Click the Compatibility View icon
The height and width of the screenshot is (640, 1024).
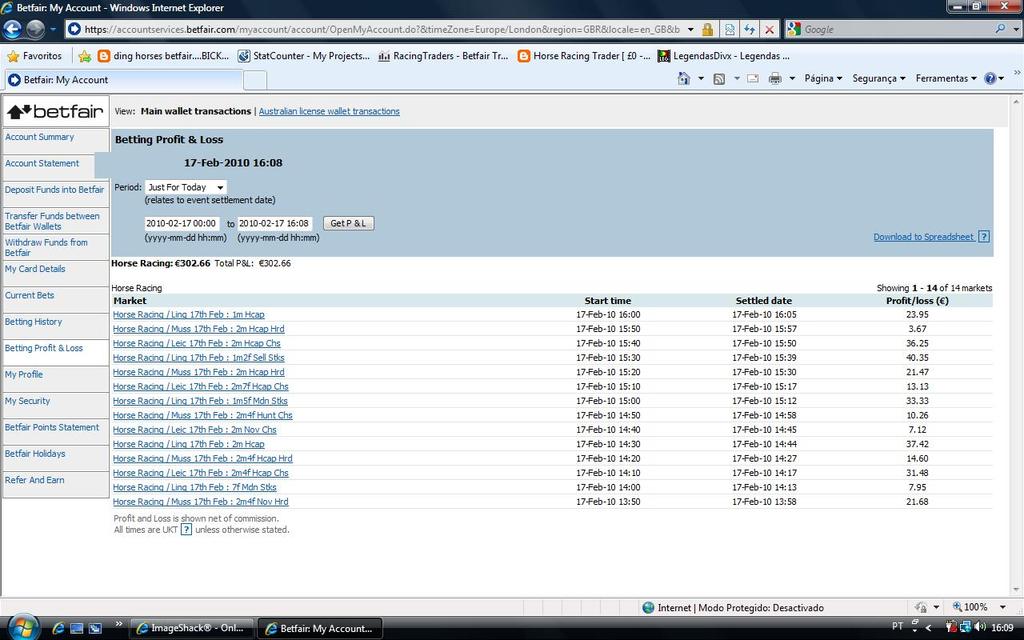(x=729, y=29)
